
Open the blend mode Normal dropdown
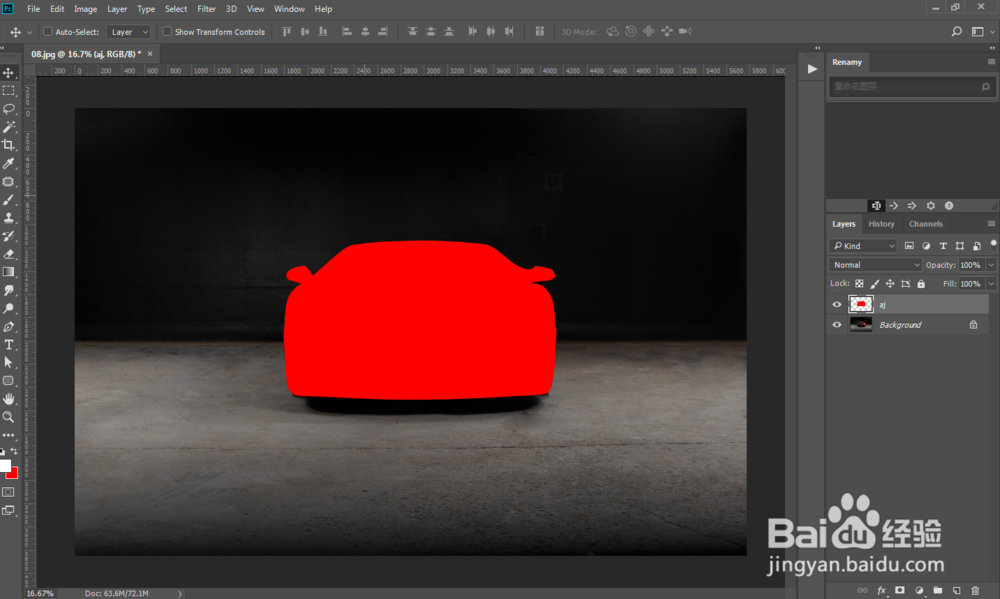875,265
